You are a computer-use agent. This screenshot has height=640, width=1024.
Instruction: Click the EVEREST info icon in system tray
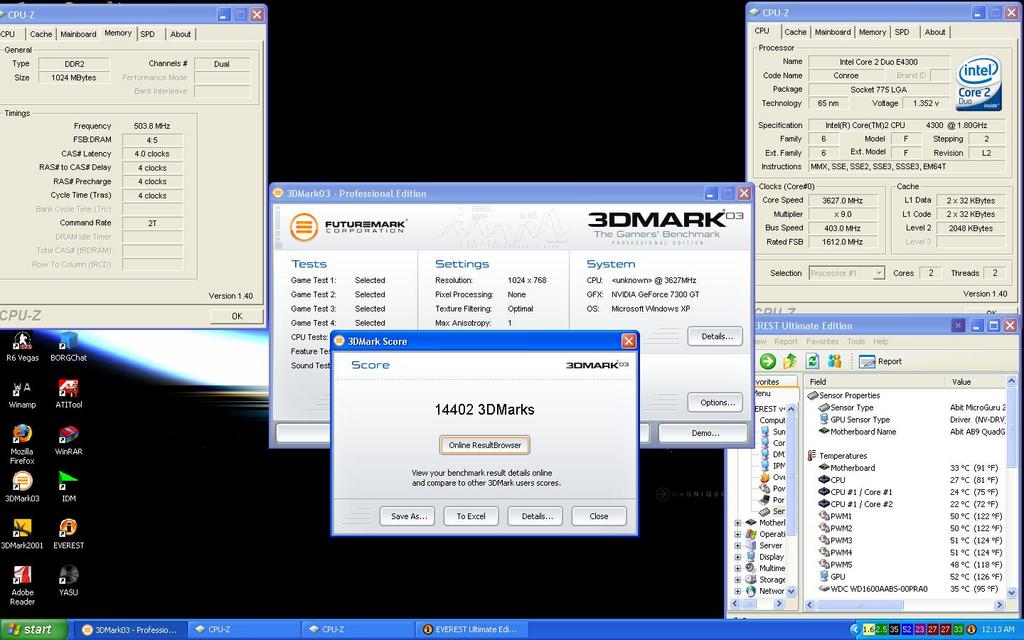coord(971,630)
